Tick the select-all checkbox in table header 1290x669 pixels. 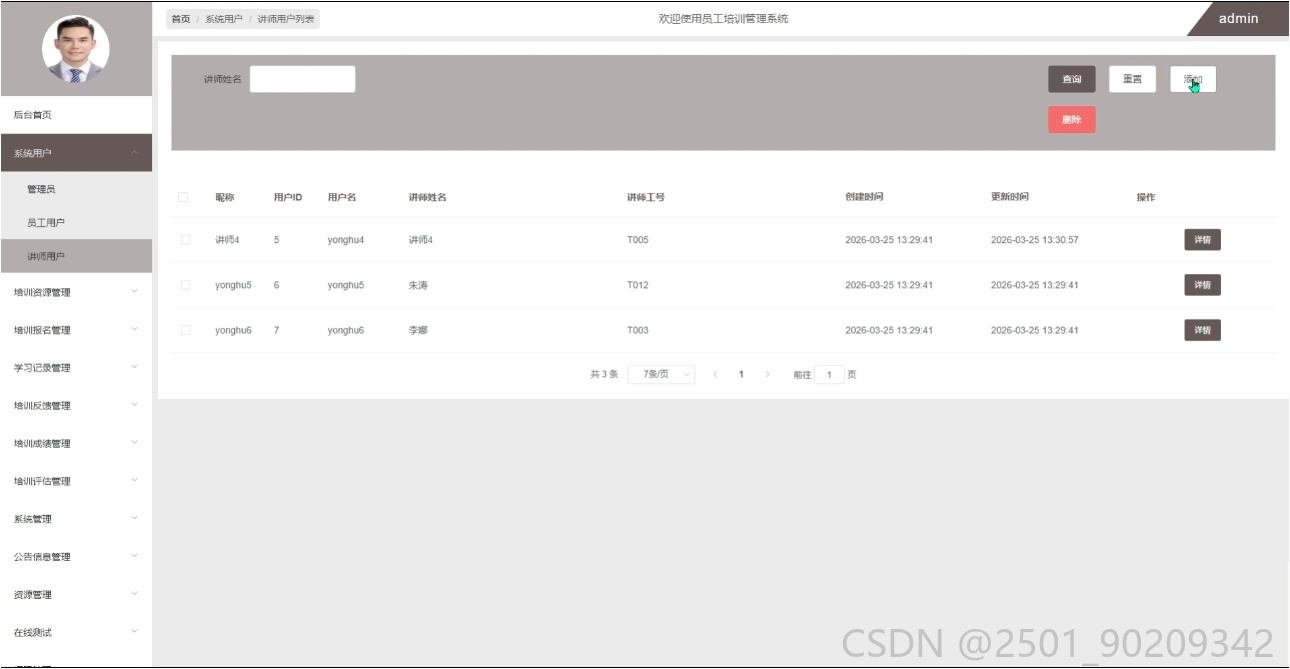tap(183, 197)
